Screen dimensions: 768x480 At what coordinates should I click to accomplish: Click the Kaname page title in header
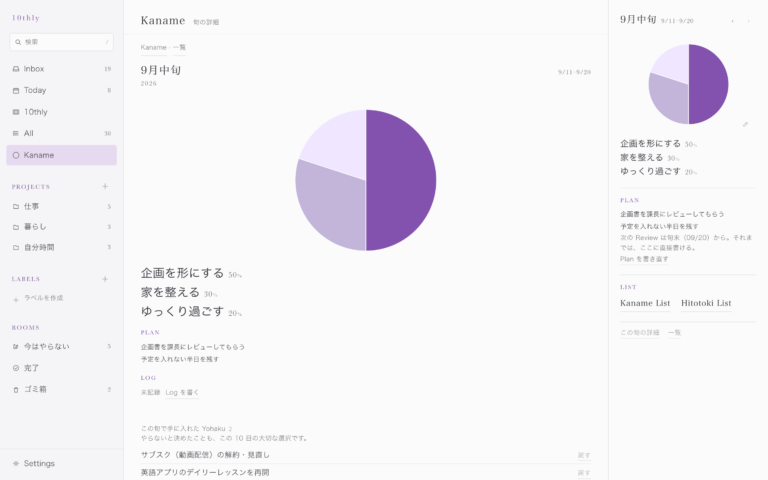coord(163,21)
